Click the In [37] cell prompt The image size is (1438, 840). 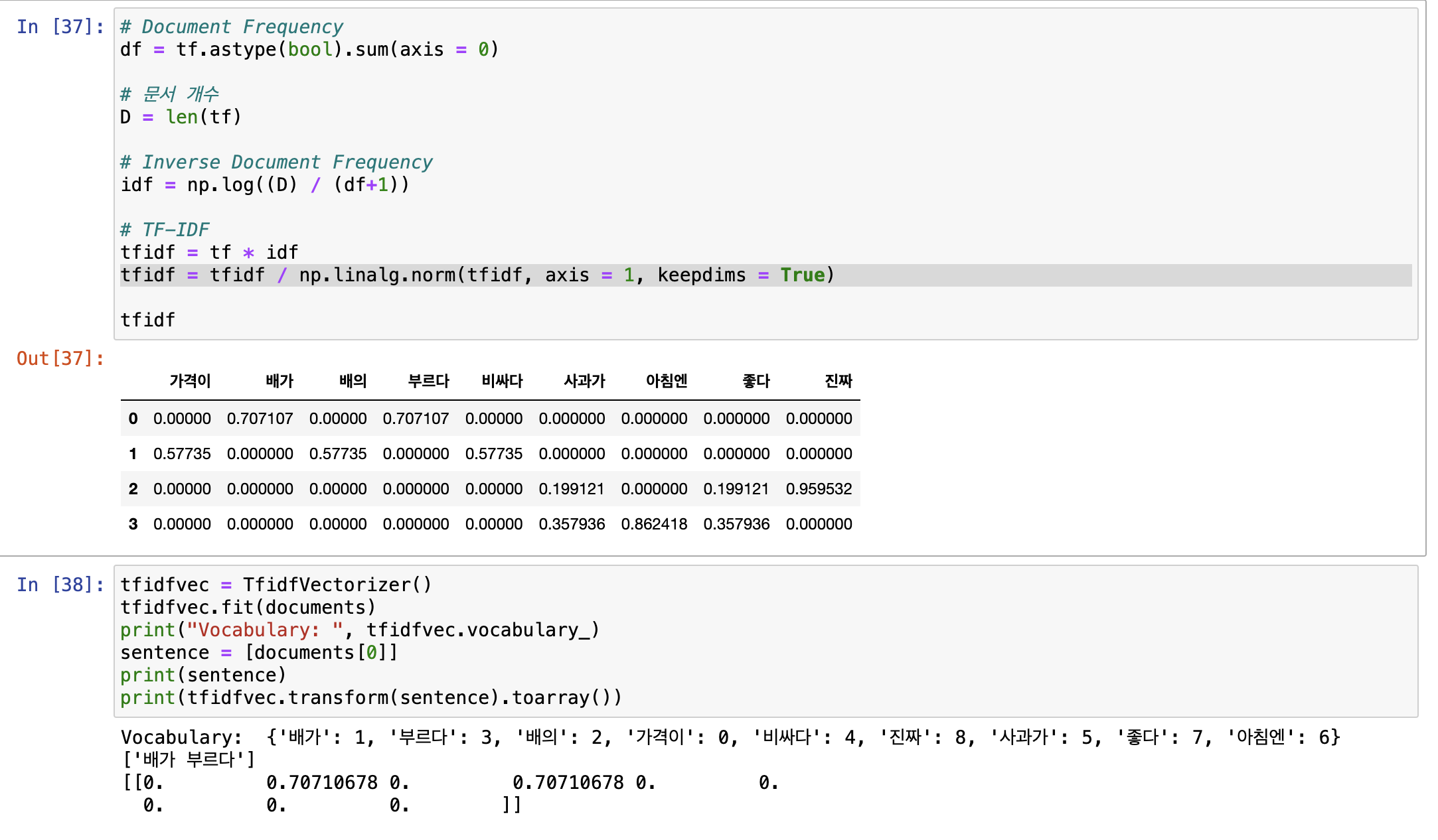pos(60,27)
